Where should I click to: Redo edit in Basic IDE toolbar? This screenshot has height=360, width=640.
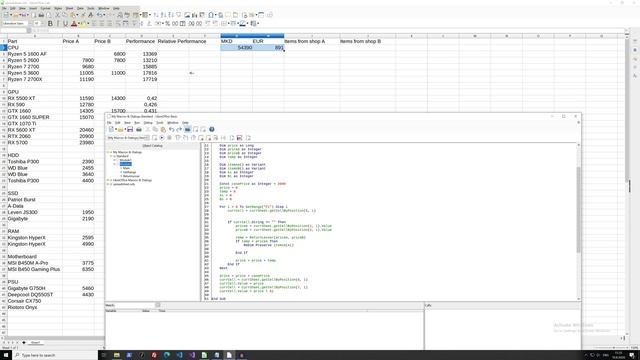point(180,129)
